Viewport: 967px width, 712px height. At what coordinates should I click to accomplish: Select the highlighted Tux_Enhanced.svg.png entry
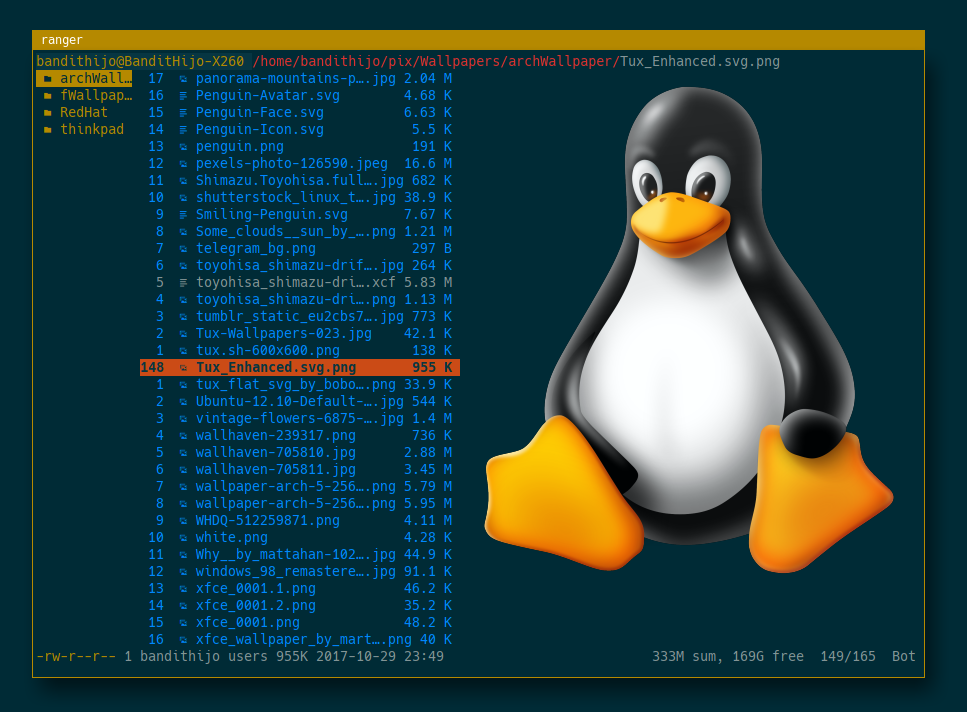coord(276,368)
